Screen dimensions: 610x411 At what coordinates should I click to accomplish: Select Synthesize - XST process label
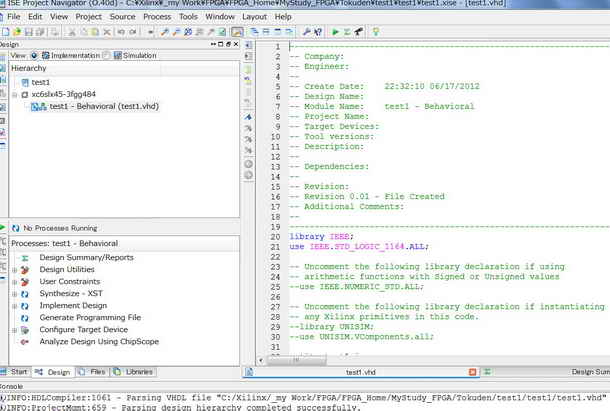coord(71,293)
